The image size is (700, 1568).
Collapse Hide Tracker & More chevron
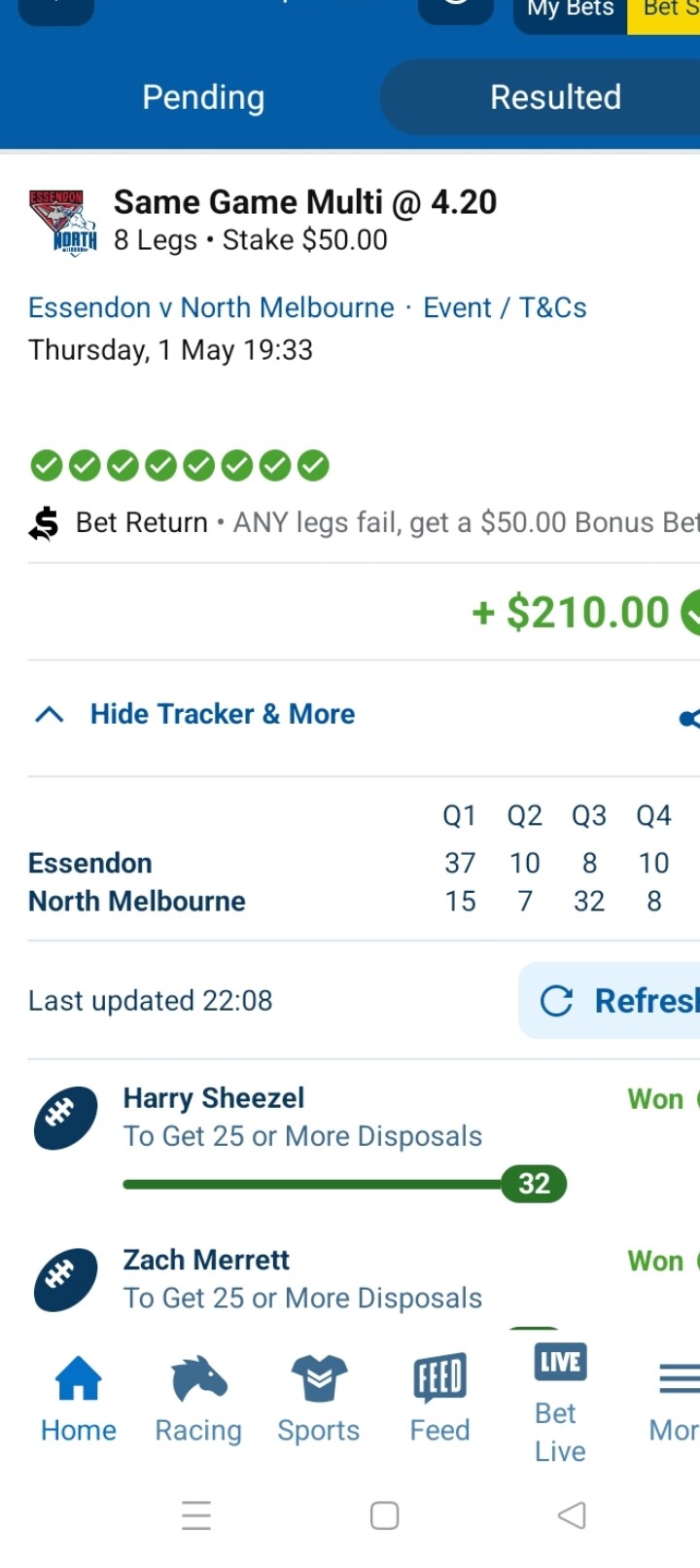point(50,715)
